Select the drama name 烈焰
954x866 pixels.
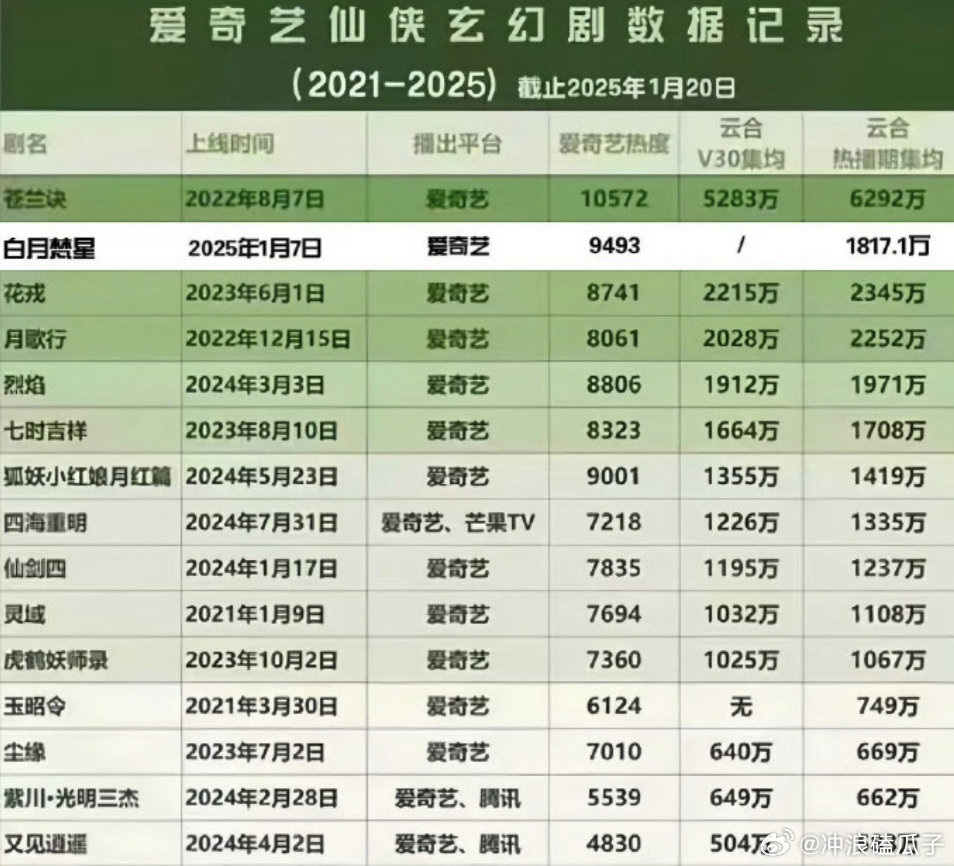[24, 385]
